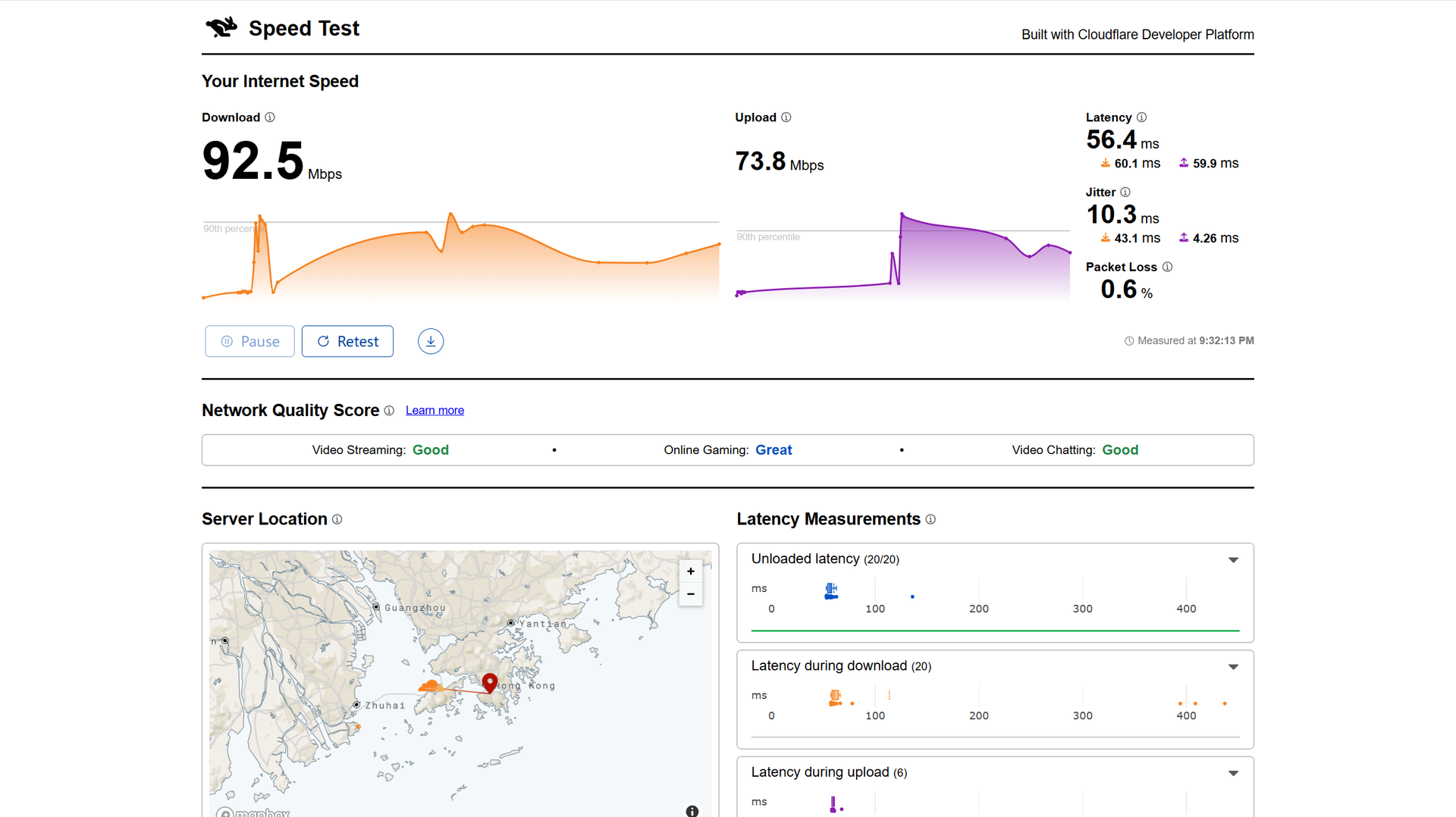The height and width of the screenshot is (817, 1456).
Task: Zoom out on the server map
Action: tap(690, 594)
